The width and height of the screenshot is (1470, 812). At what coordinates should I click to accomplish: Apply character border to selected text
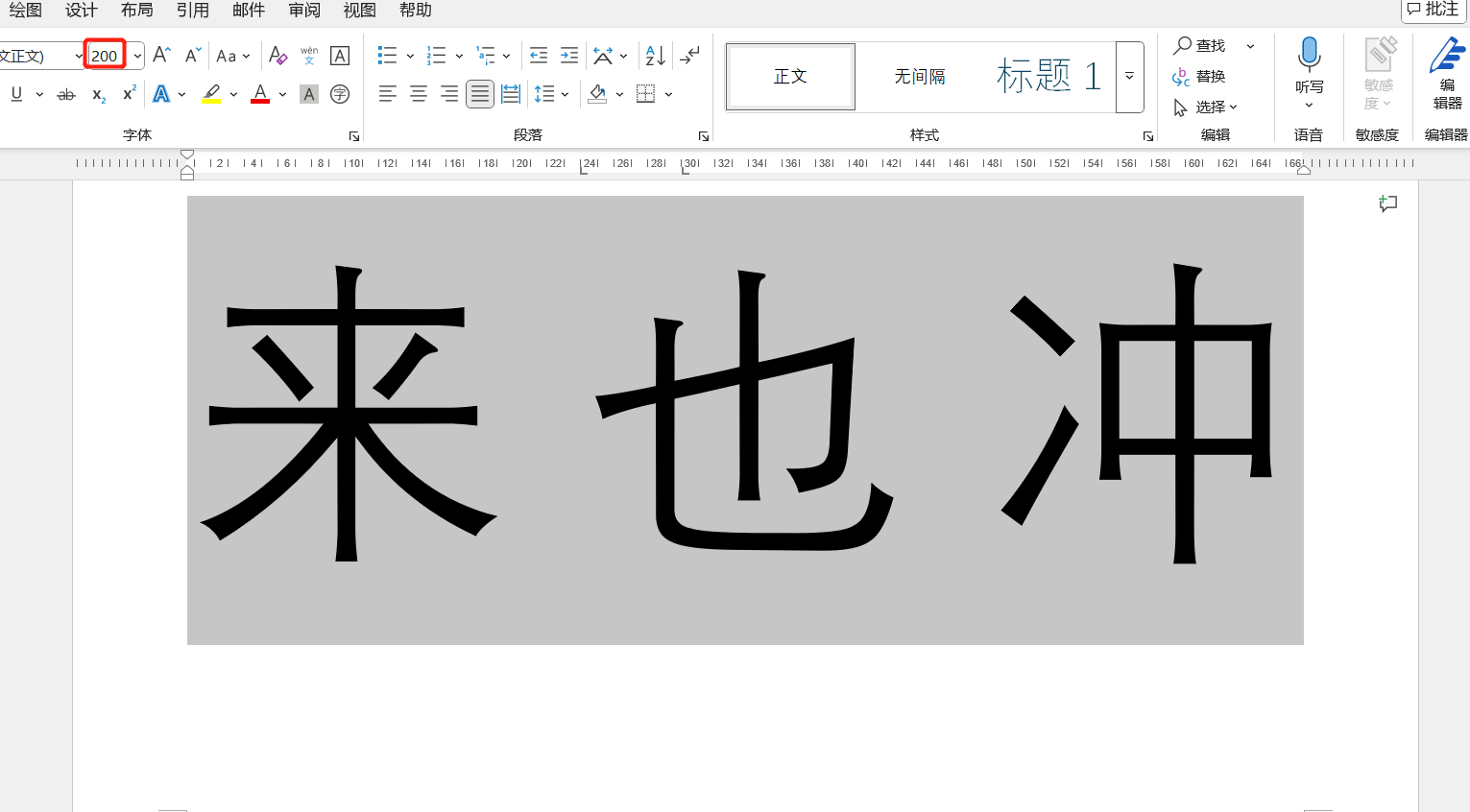[x=340, y=56]
